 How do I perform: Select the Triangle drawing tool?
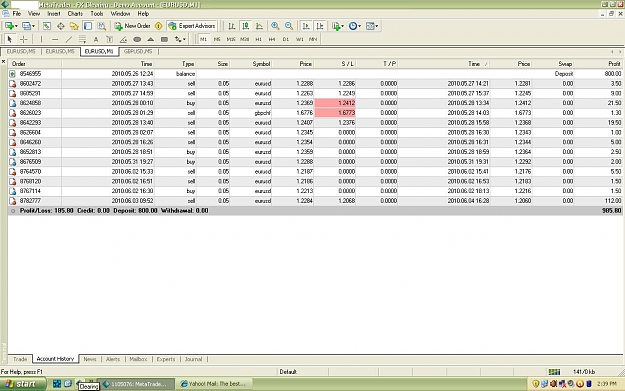[151, 39]
